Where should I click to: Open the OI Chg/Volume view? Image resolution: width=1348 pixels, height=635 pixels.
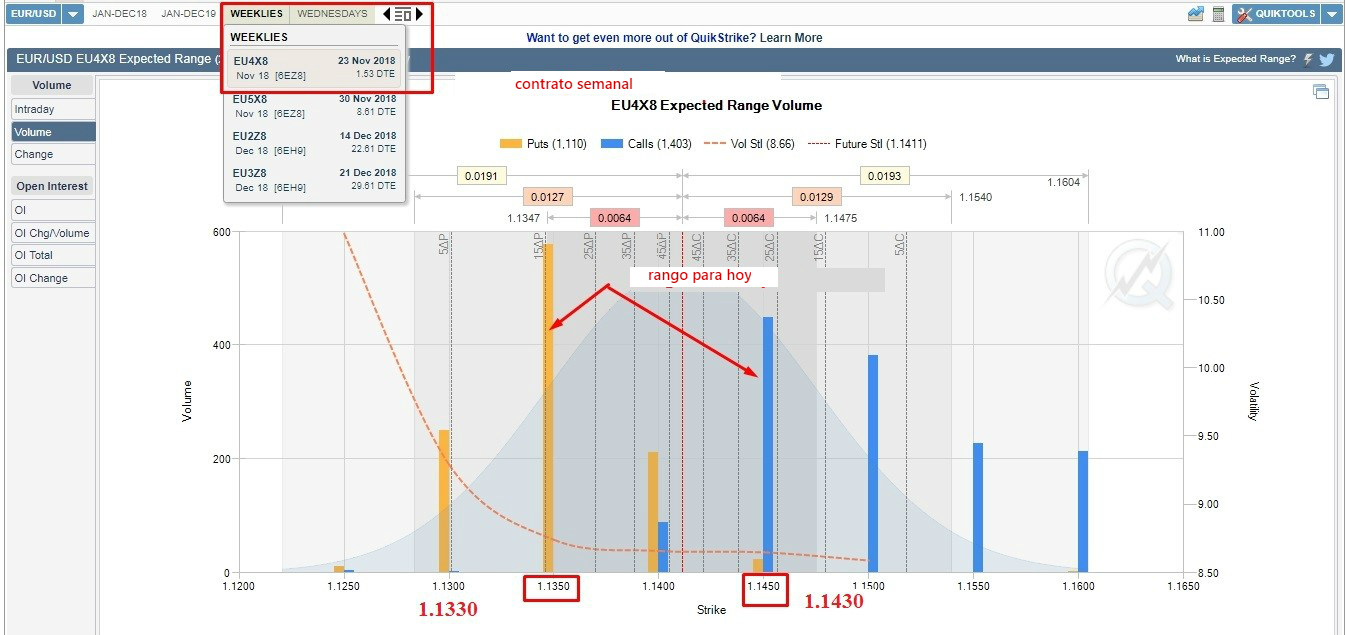pos(52,233)
